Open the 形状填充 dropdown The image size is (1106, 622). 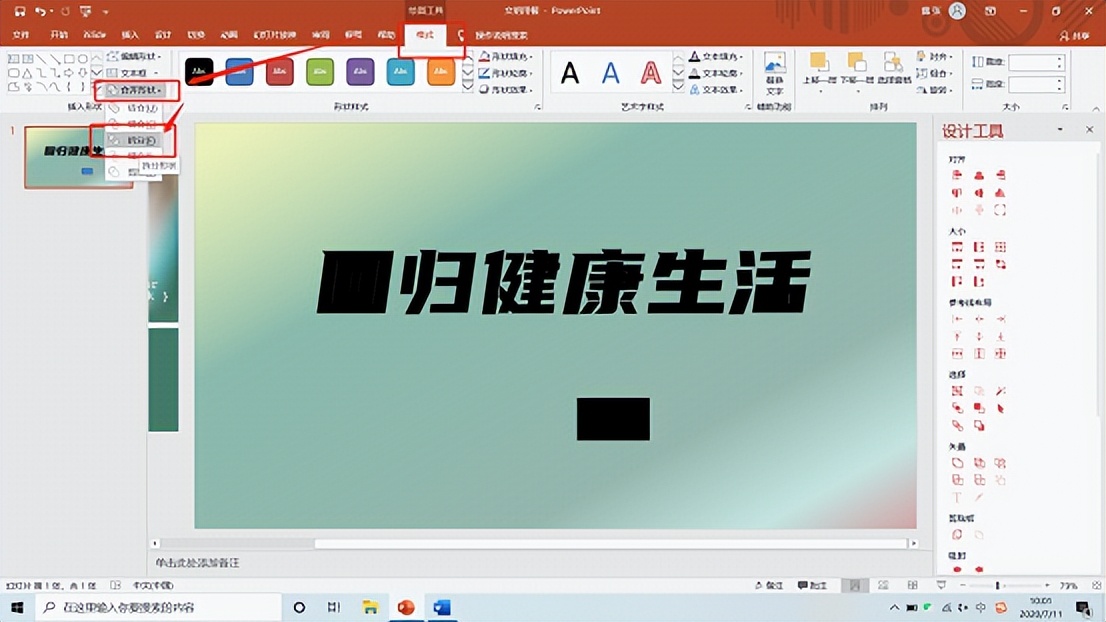[x=506, y=56]
